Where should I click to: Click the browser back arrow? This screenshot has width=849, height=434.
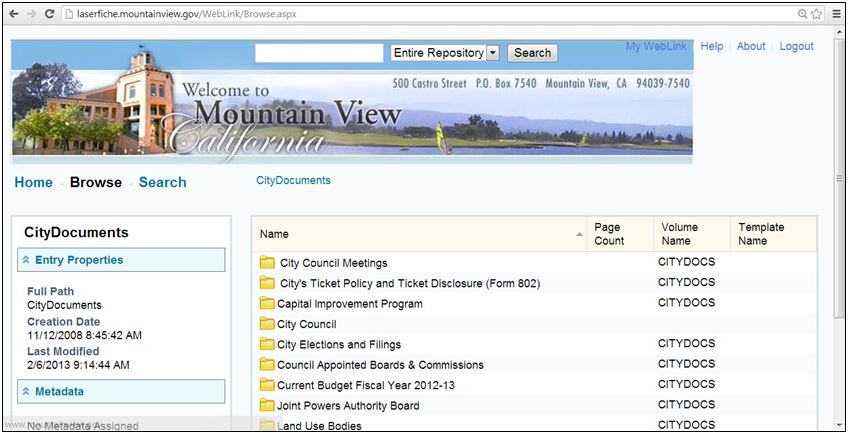[13, 14]
